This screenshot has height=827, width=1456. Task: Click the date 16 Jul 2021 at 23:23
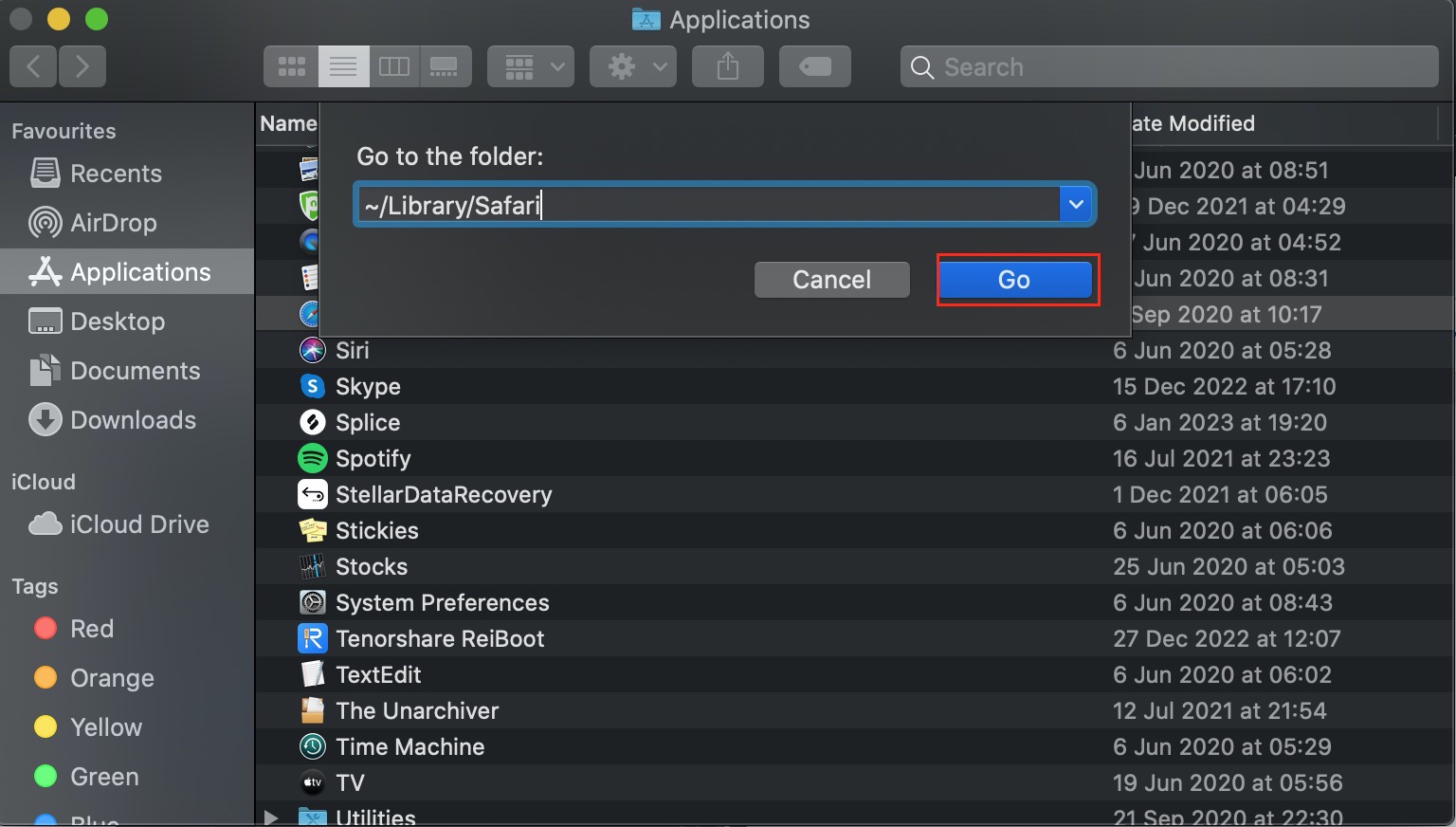[x=1221, y=458]
